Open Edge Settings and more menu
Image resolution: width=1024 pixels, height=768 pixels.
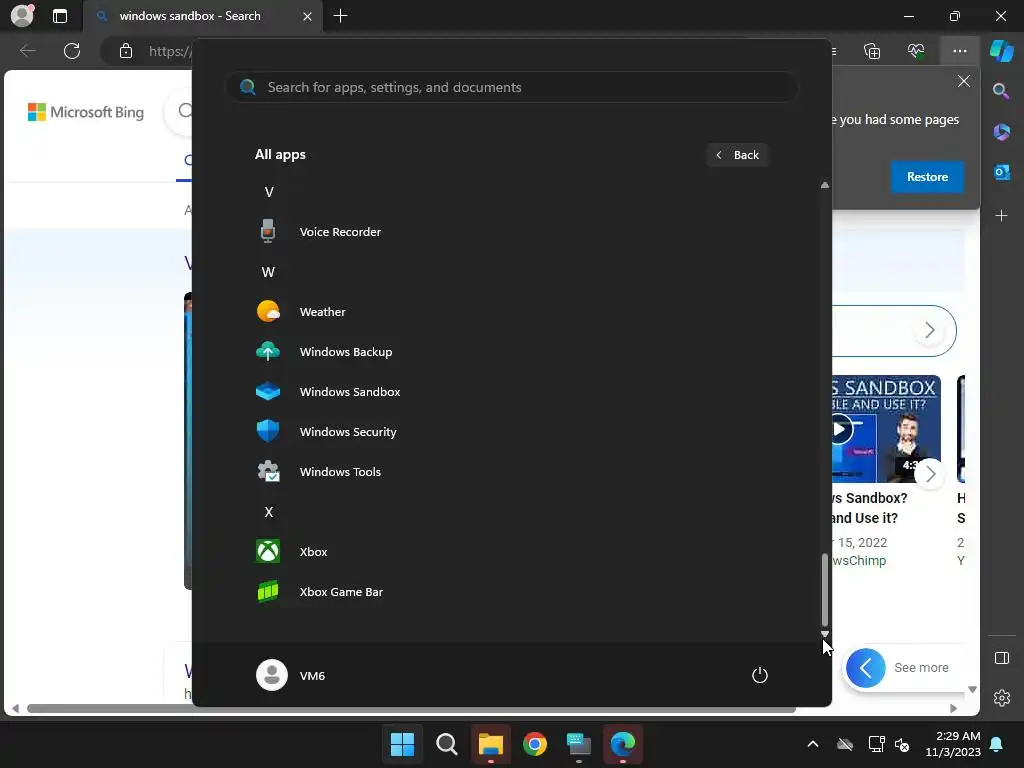tap(960, 51)
